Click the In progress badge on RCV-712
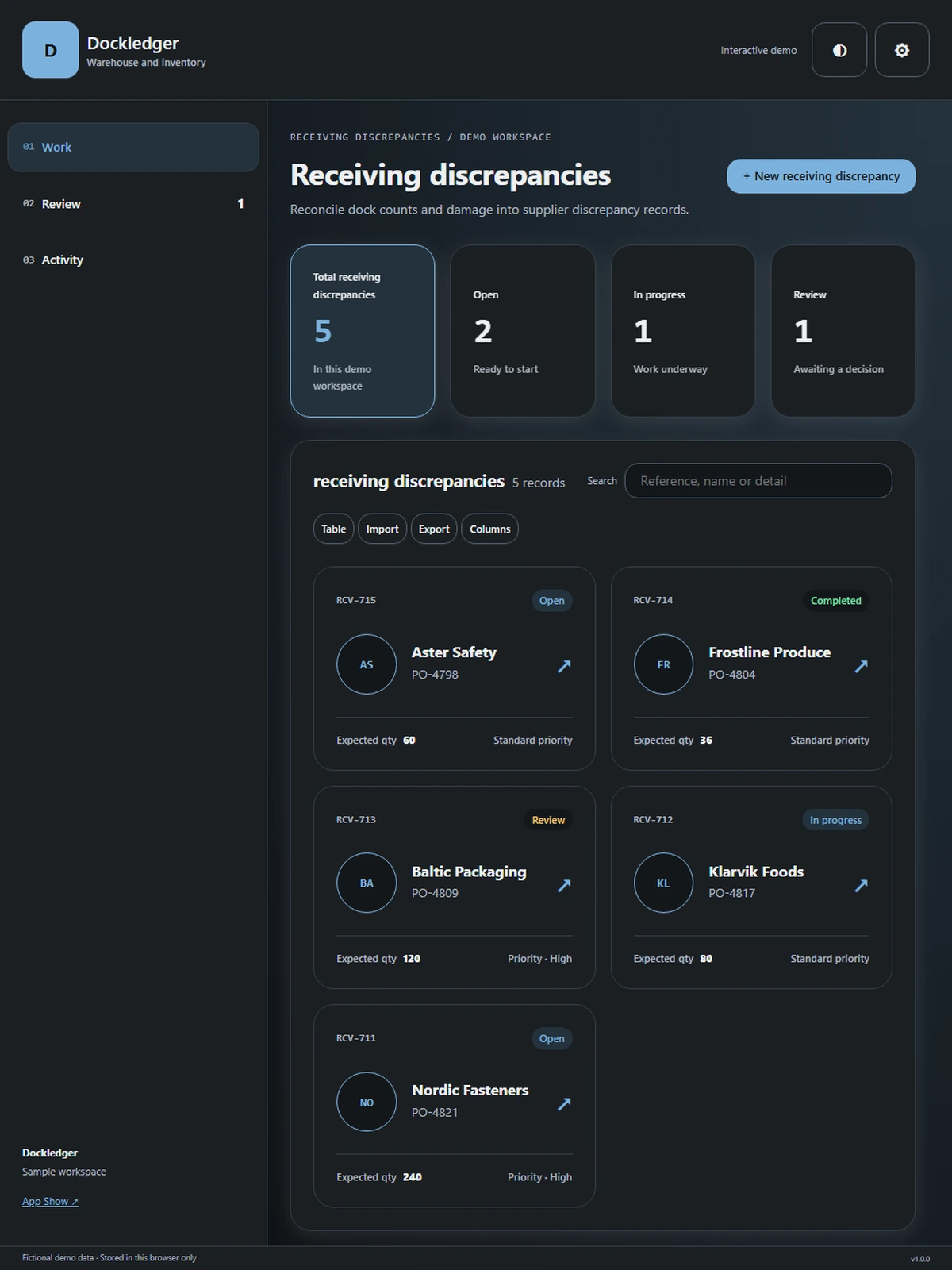Image resolution: width=952 pixels, height=1270 pixels. click(836, 820)
